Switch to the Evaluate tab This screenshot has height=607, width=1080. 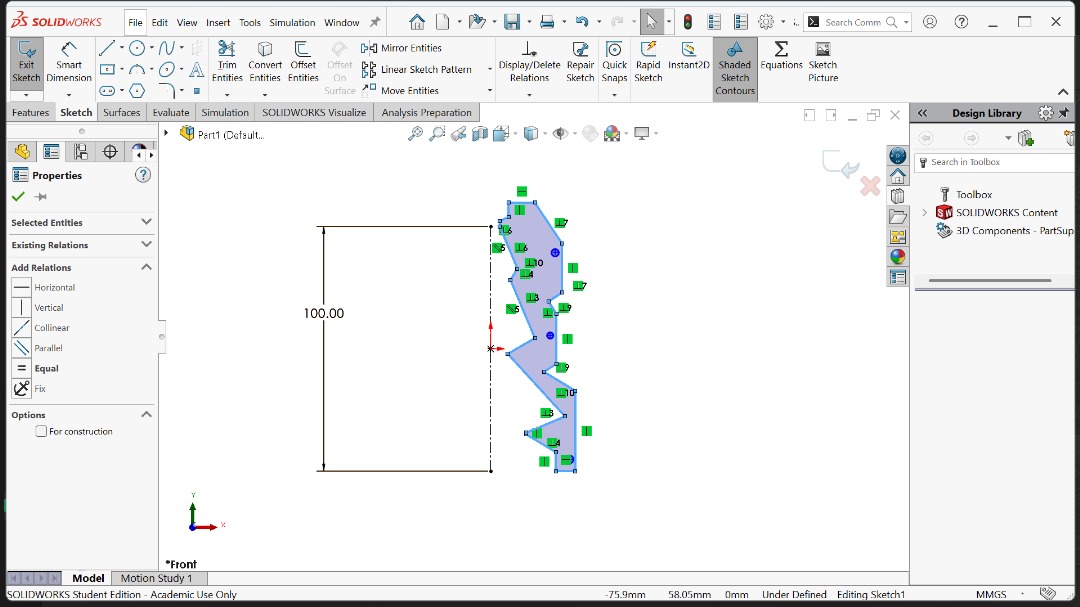click(x=171, y=112)
